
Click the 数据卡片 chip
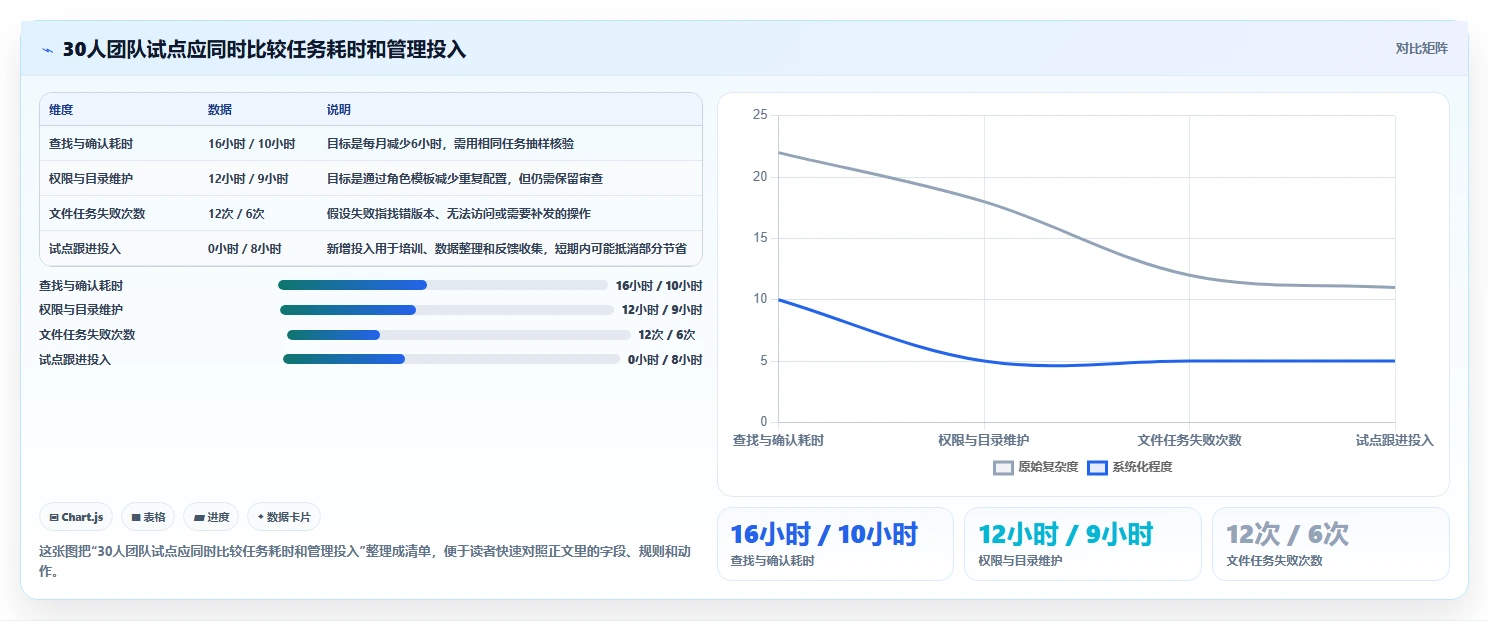click(x=284, y=517)
